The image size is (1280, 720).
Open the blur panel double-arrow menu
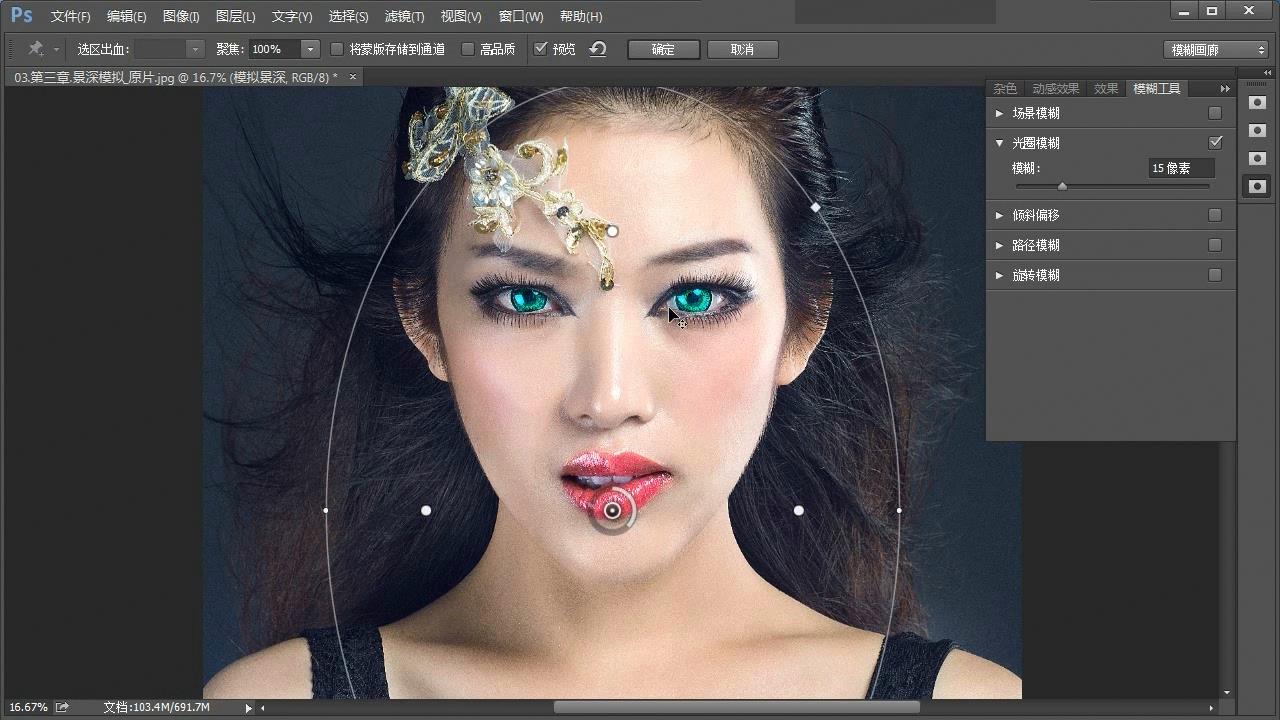pyautogui.click(x=1225, y=89)
